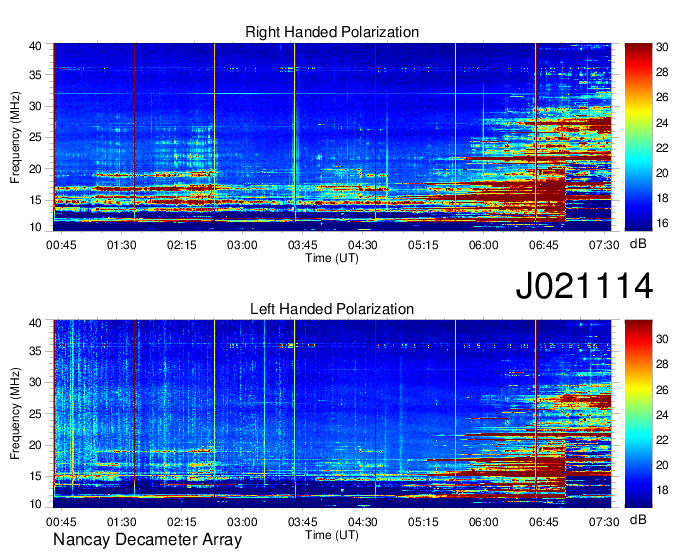Click the "dB" unit label beside the Right Handed color bar
The height and width of the screenshot is (552, 680).
pos(638,244)
